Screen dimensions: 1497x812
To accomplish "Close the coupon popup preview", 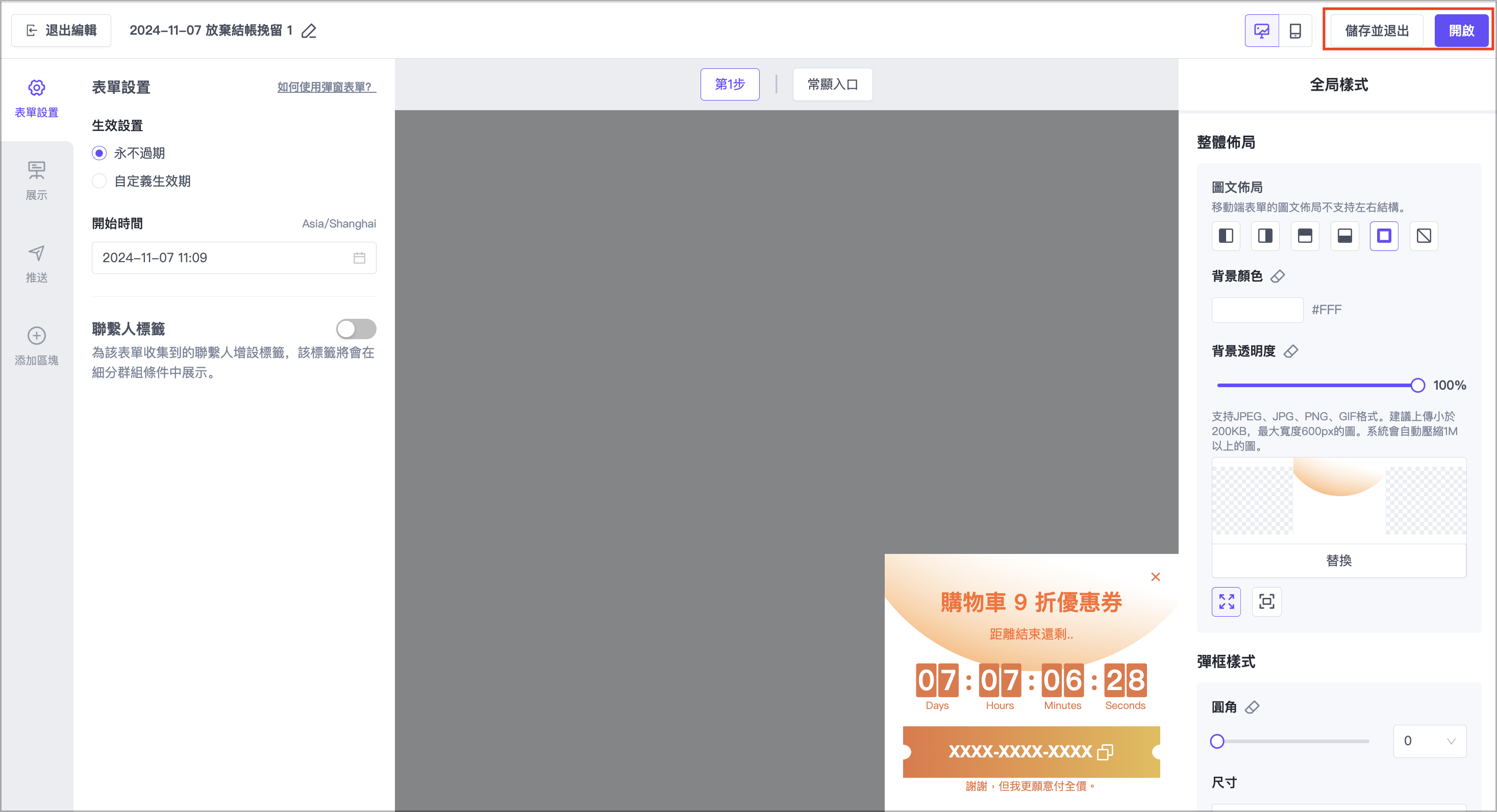I will pos(1155,577).
